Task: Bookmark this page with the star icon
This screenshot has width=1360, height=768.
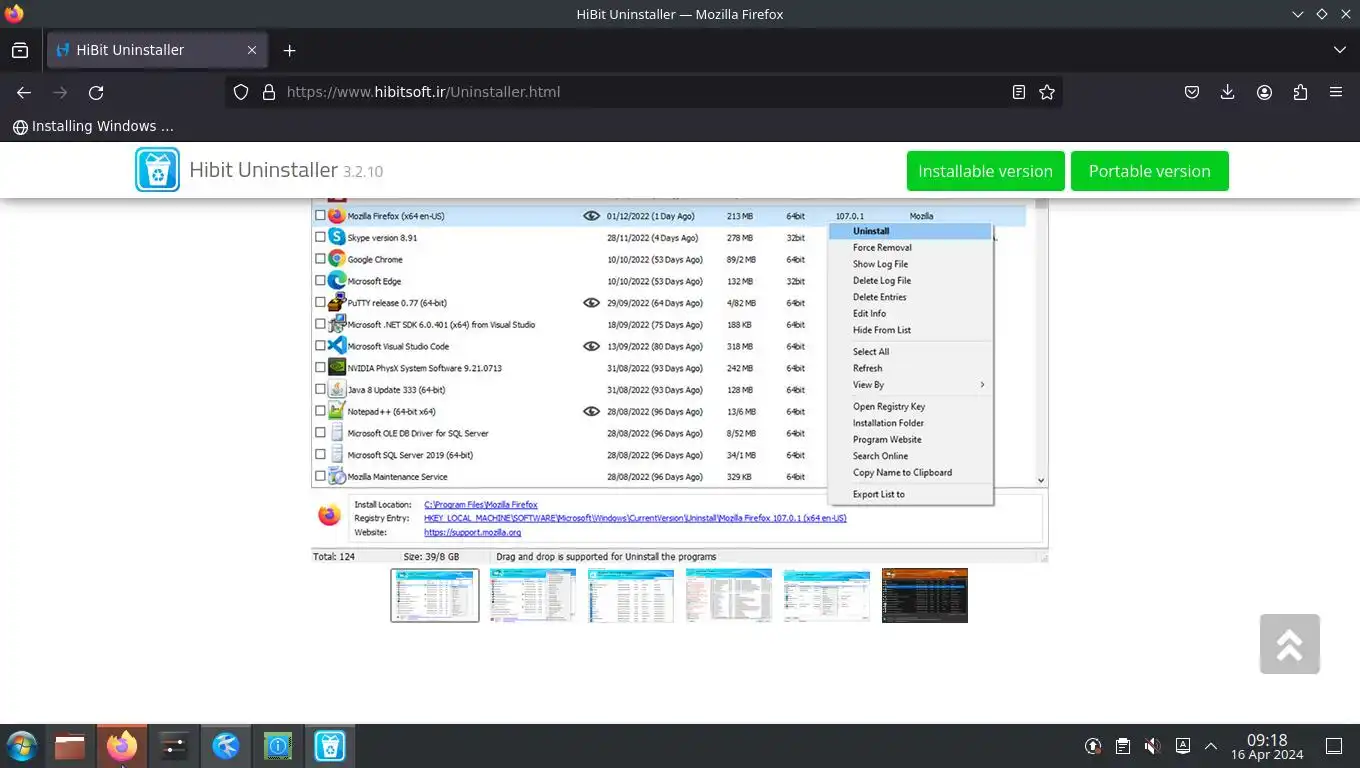Action: tap(1047, 92)
